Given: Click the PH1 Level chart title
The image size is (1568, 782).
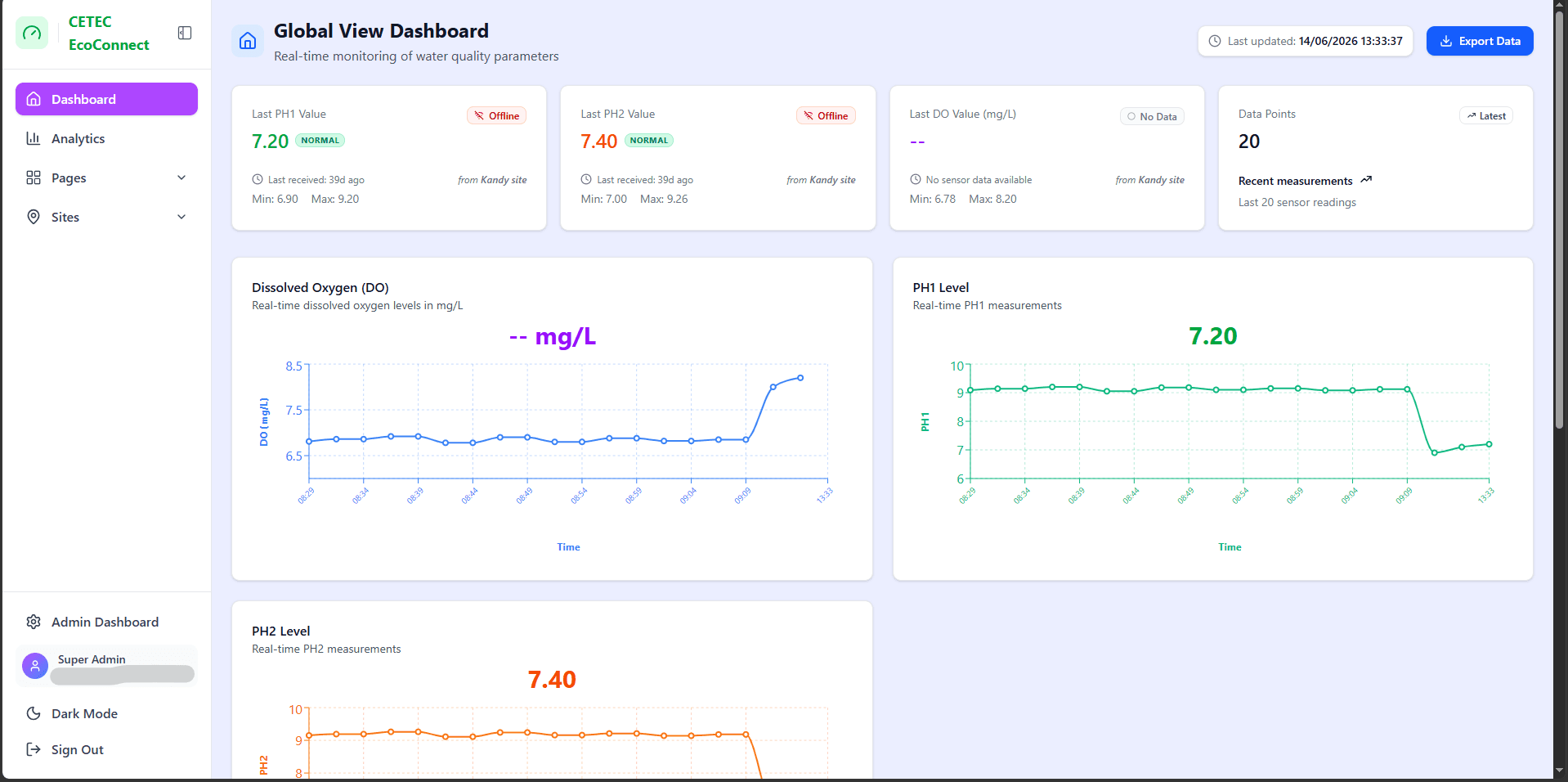Looking at the screenshot, I should click(x=941, y=287).
